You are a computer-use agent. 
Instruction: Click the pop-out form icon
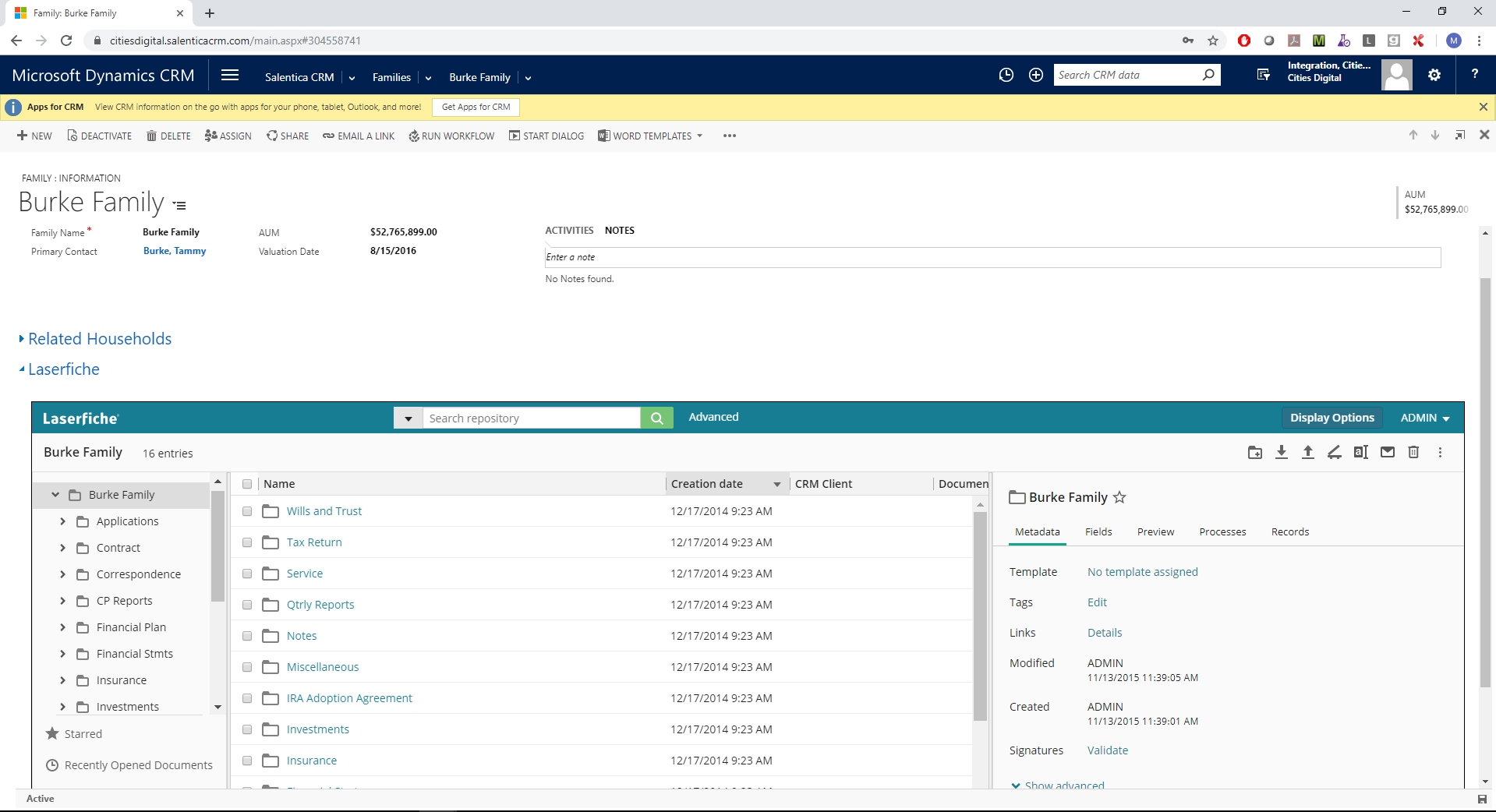point(1460,135)
